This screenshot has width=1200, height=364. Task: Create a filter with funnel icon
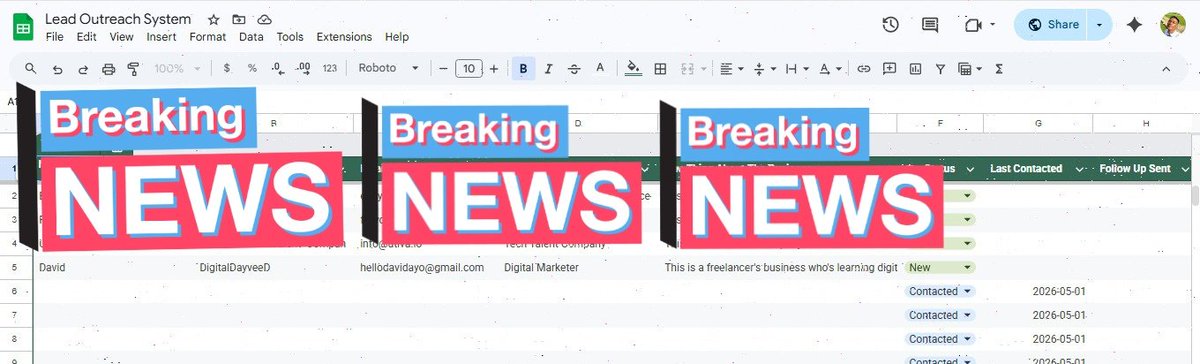click(x=940, y=69)
